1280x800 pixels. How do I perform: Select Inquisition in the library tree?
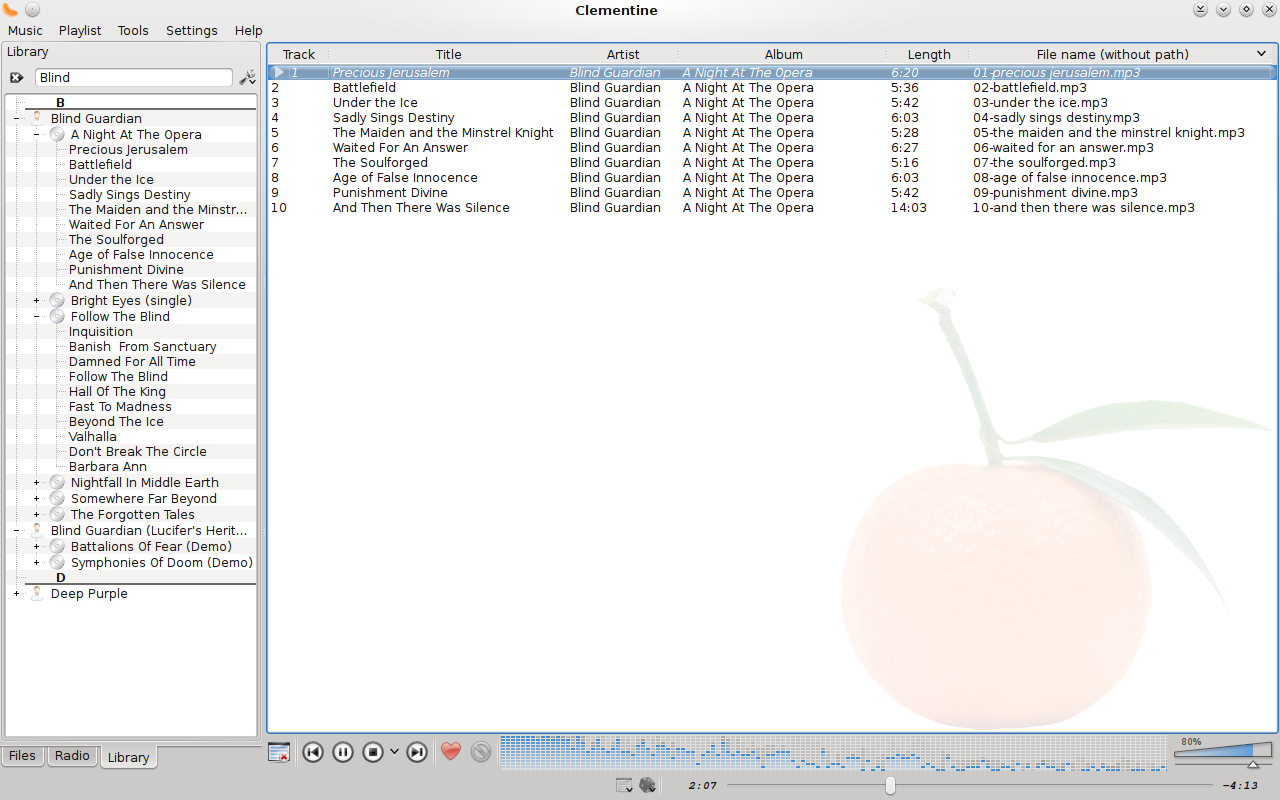click(x=101, y=332)
